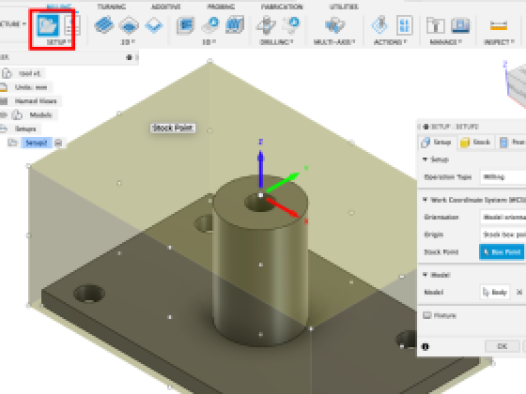Open the Orientation dropdown in Work Coordinate System
The height and width of the screenshot is (394, 526).
[503, 217]
